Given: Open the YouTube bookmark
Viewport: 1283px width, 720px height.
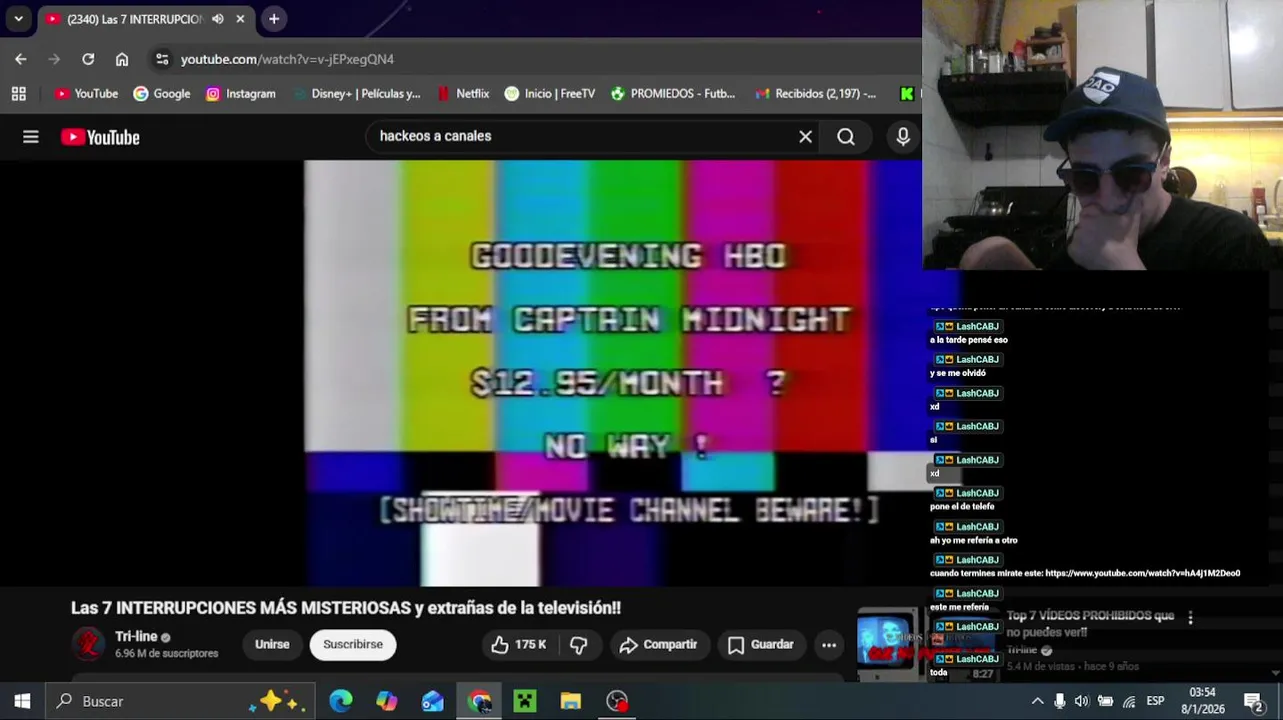Looking at the screenshot, I should tap(86, 93).
